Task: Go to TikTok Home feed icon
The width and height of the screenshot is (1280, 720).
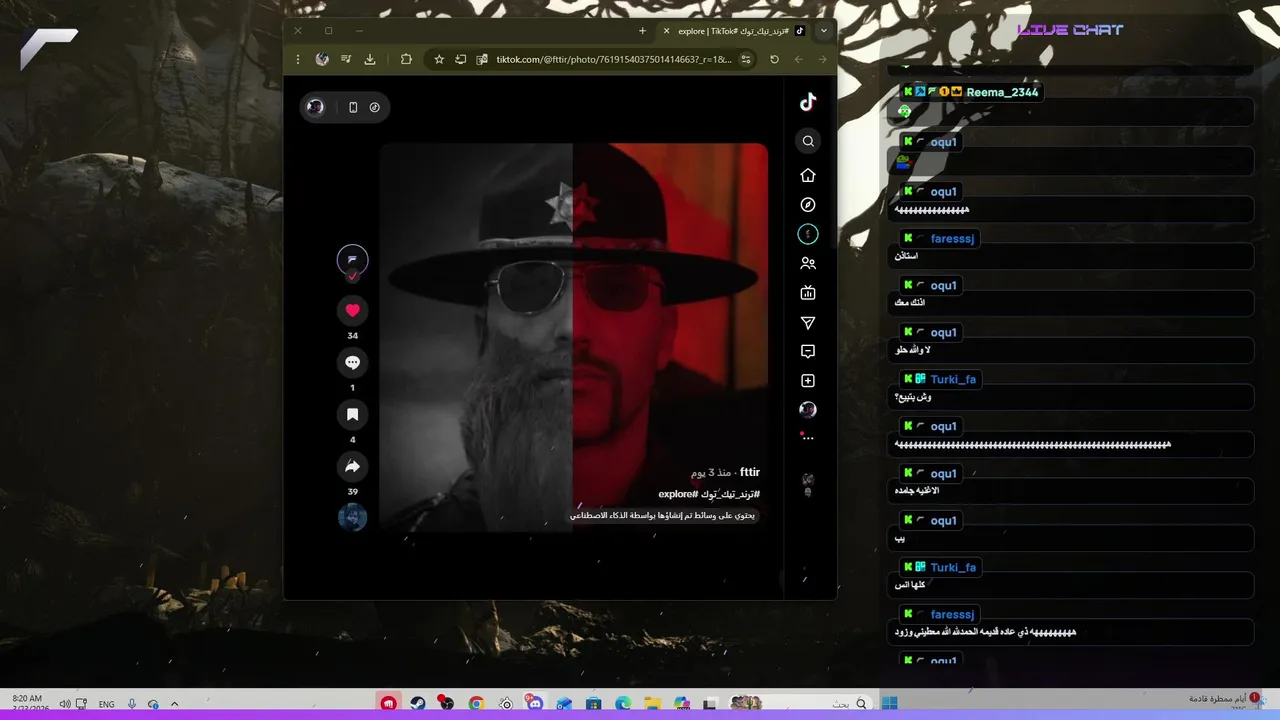Action: [808, 175]
